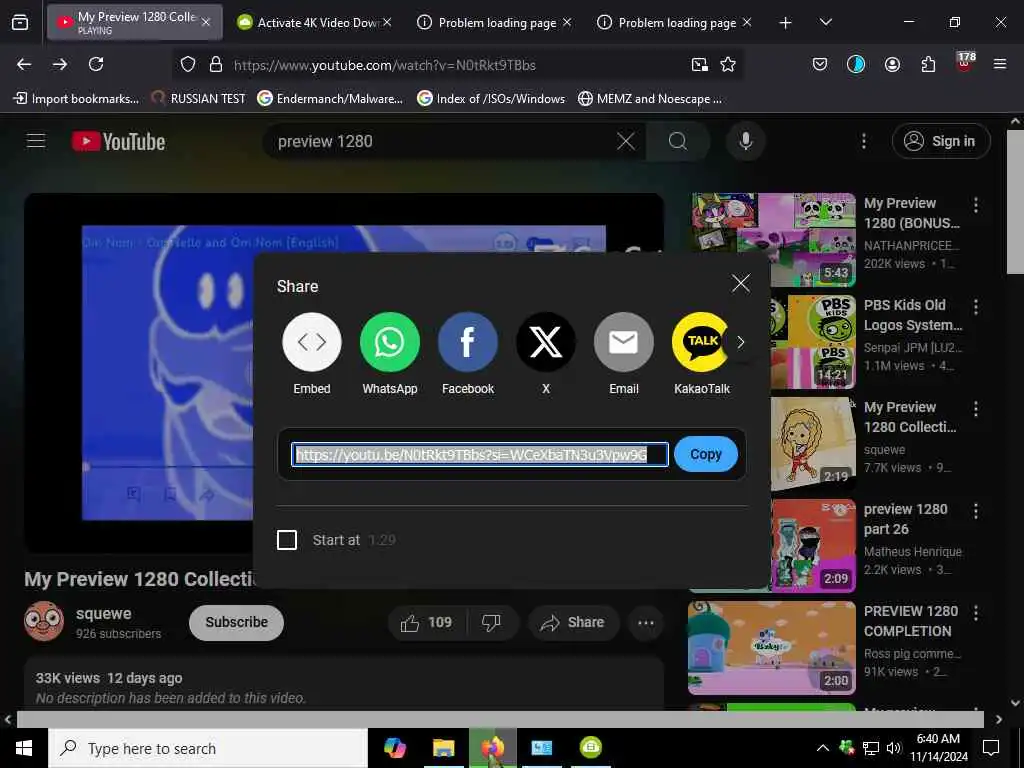Like the video with 109 likes

(x=428, y=622)
